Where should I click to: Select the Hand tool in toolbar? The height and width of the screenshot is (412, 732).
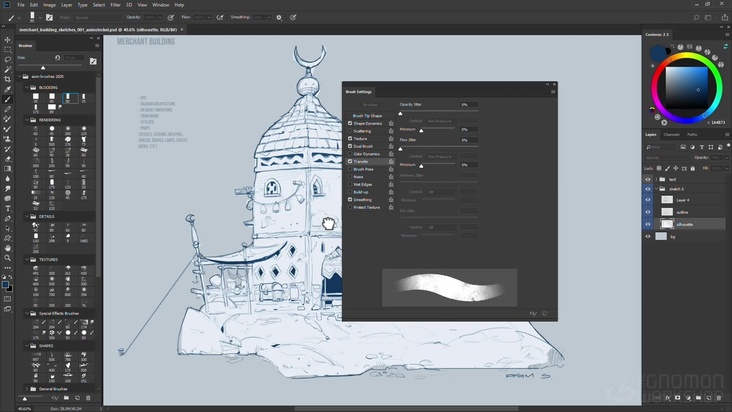pyautogui.click(x=7, y=248)
